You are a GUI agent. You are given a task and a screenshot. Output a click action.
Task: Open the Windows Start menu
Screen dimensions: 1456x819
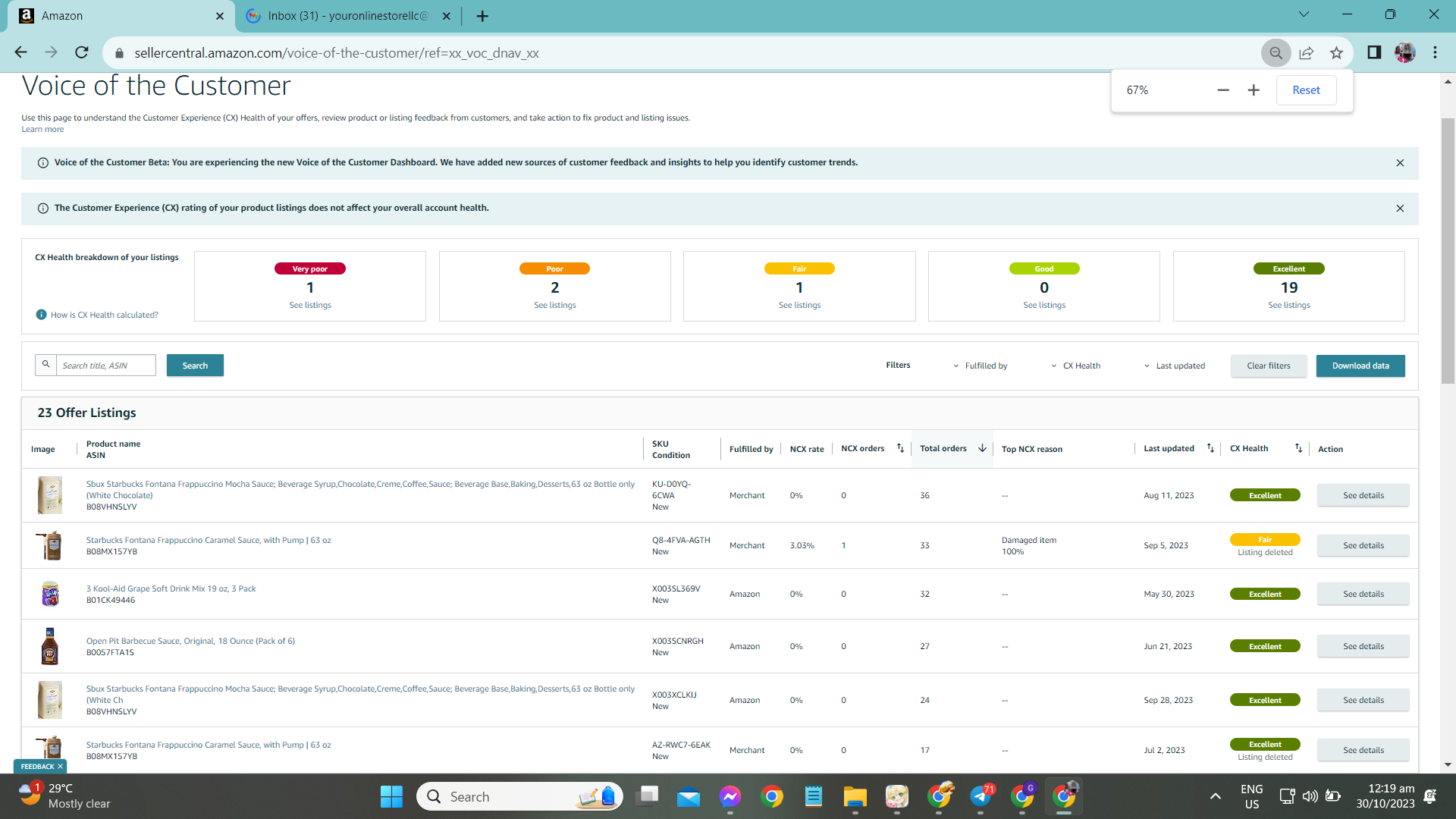(x=391, y=796)
